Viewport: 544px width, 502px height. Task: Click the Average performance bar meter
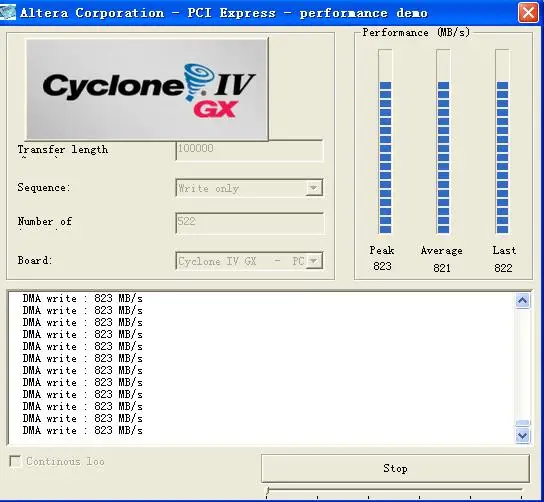pos(443,141)
